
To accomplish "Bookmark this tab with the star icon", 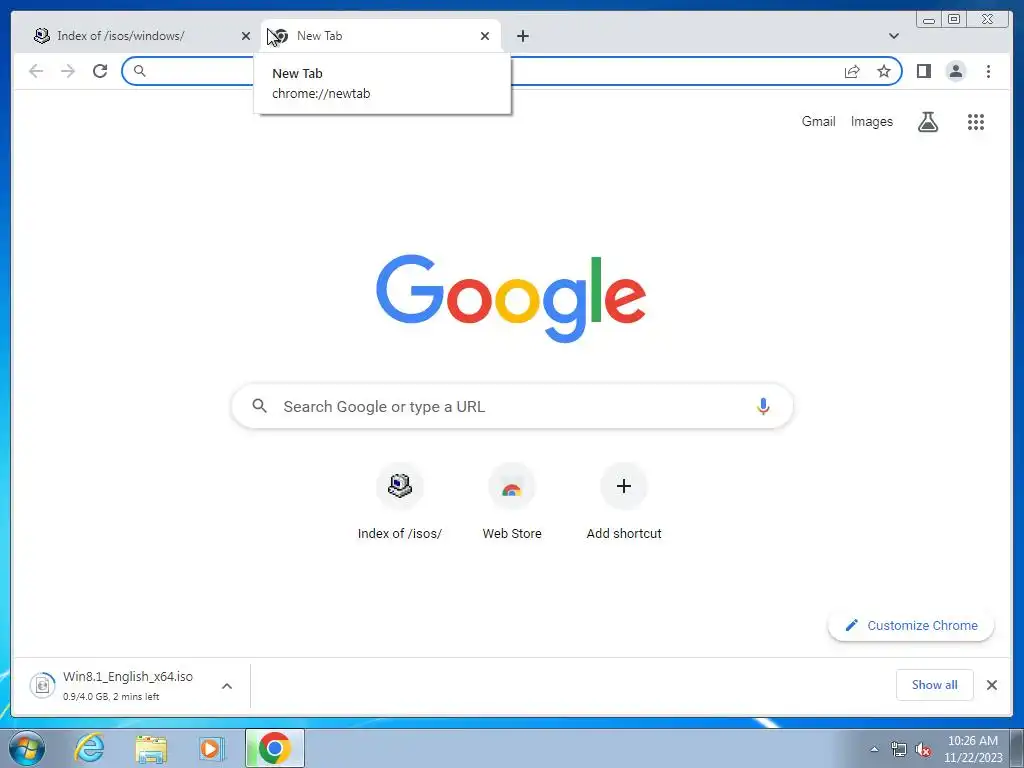I will (x=884, y=71).
